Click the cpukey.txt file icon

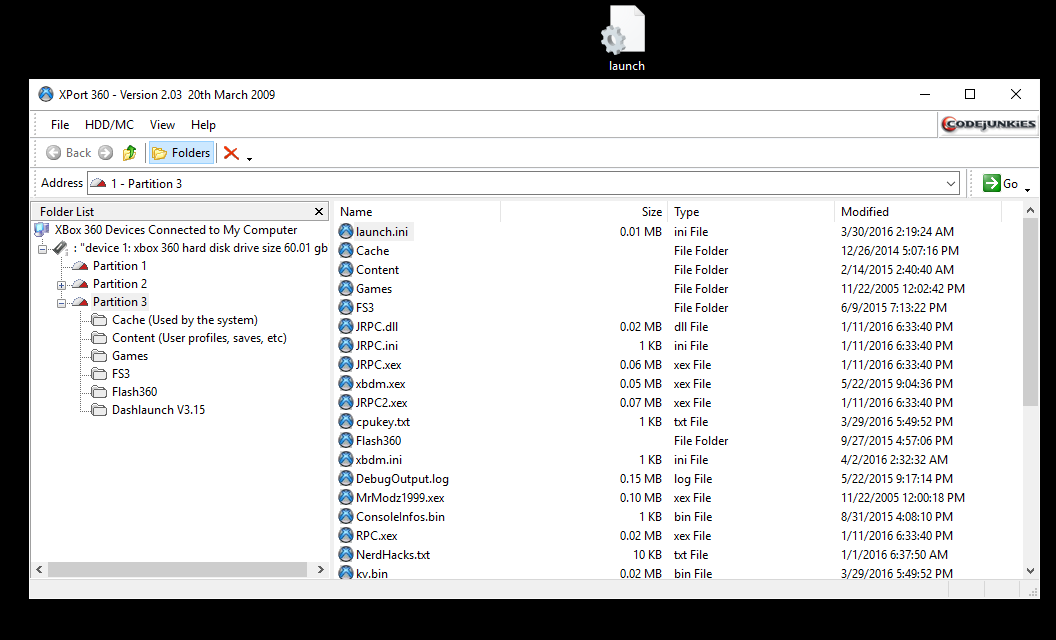tap(345, 421)
